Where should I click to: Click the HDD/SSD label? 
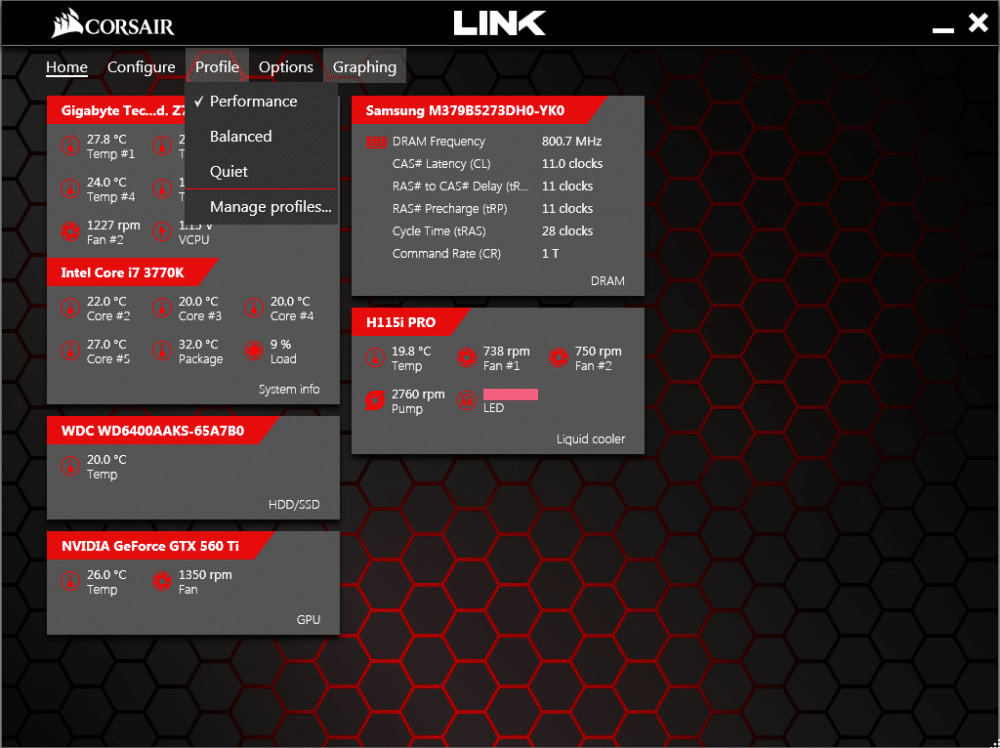point(294,504)
